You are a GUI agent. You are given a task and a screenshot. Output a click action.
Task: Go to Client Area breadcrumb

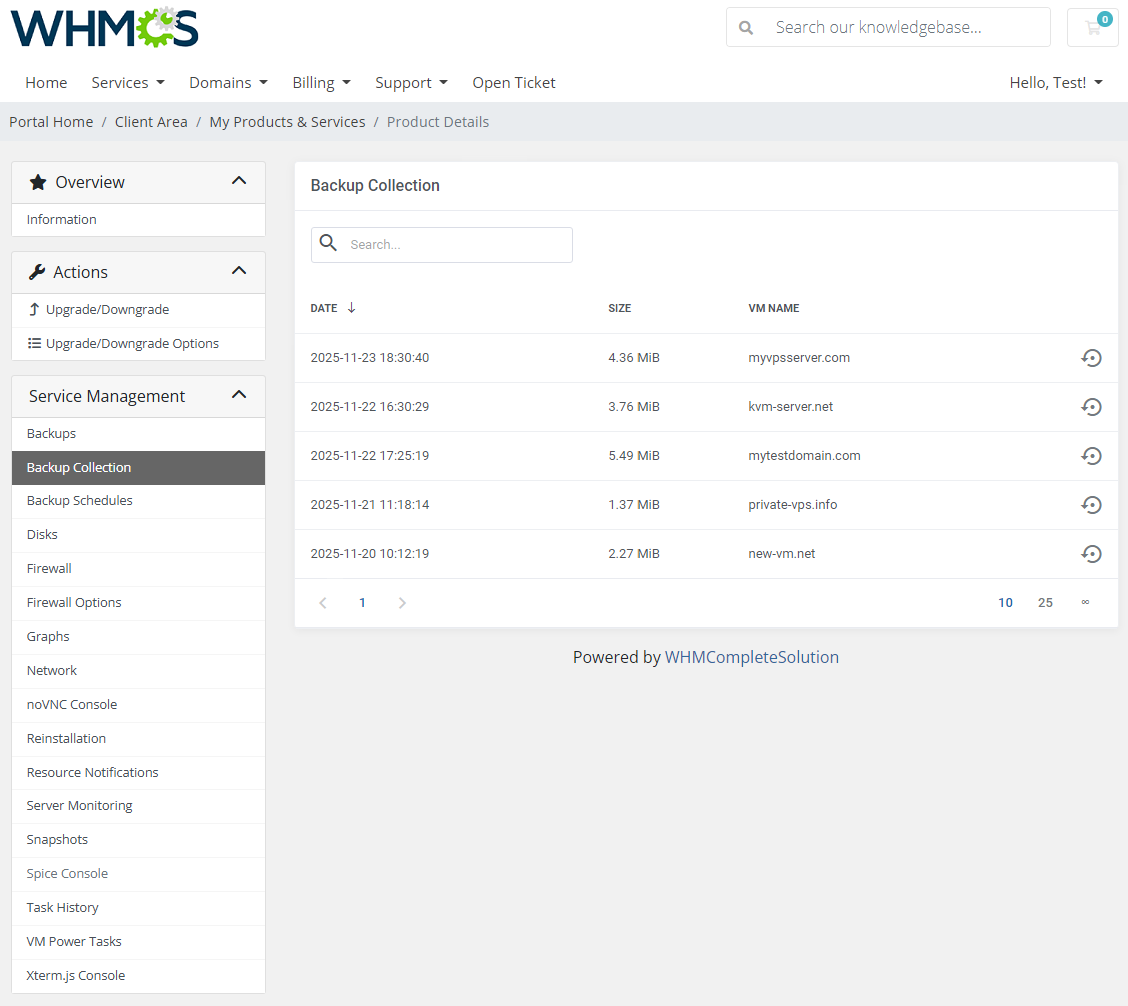click(151, 122)
